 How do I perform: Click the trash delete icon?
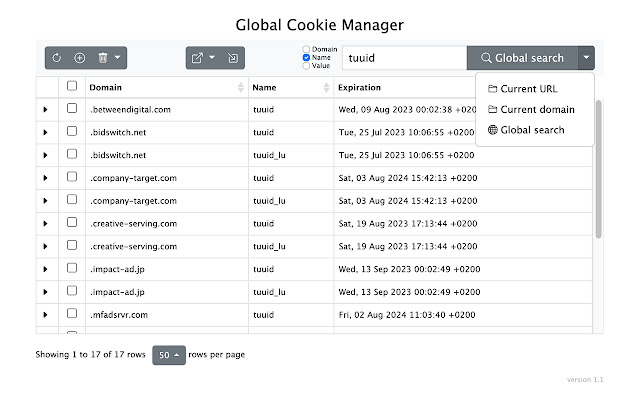point(102,58)
